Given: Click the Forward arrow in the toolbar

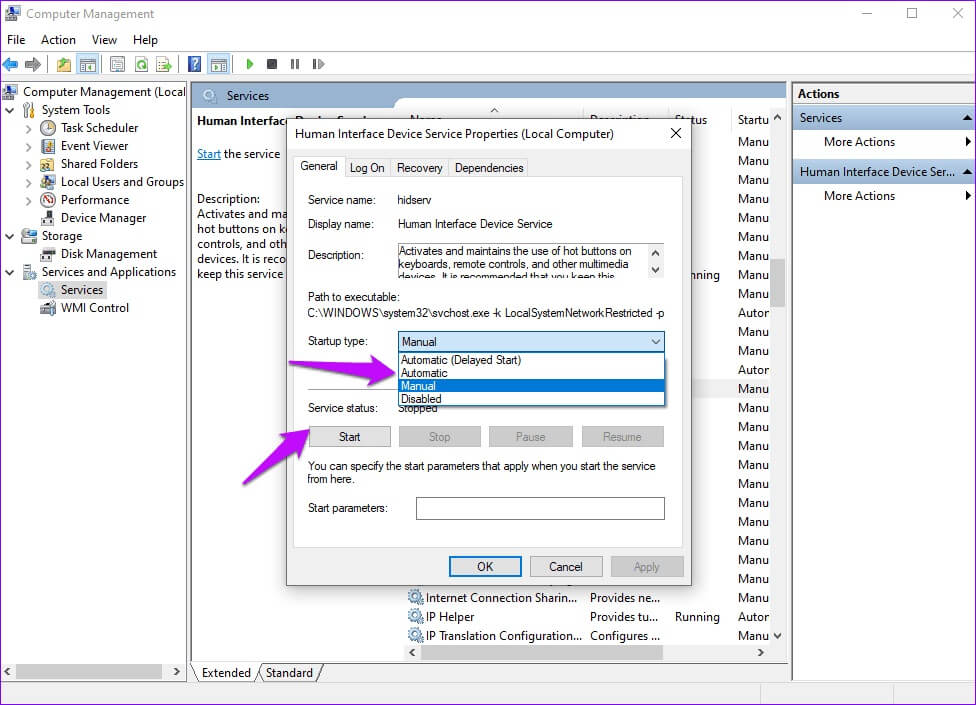Looking at the screenshot, I should click(33, 64).
